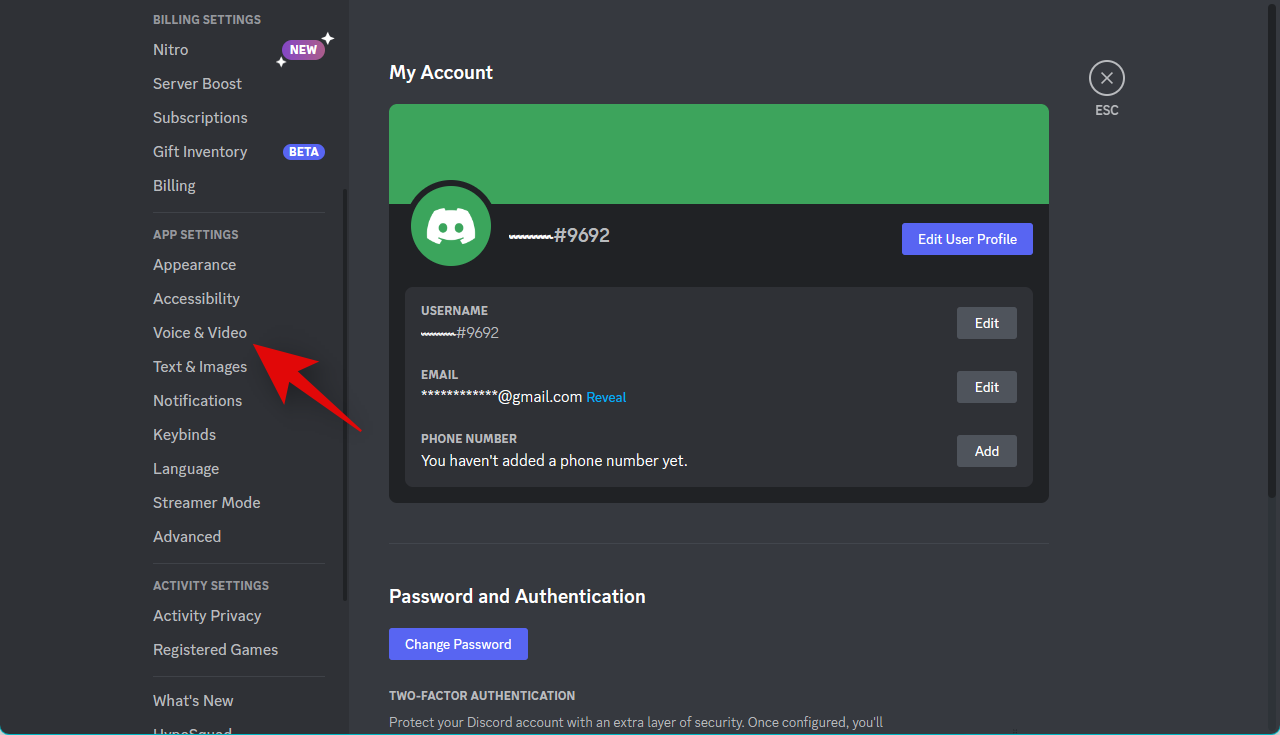Reveal the hidden email address

606,397
